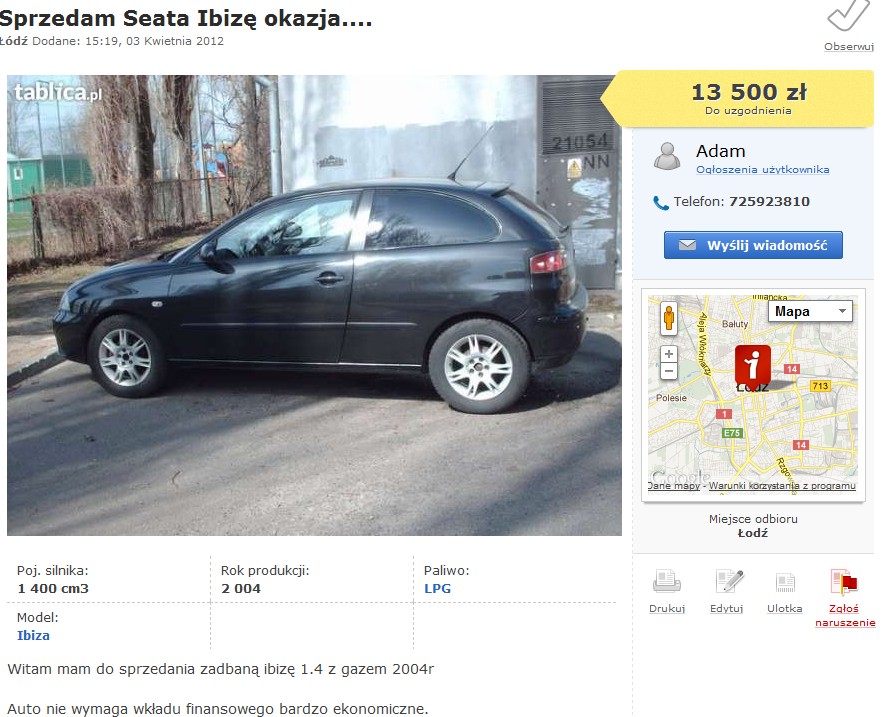Click the Zgłoś naruszenie flag icon
The height and width of the screenshot is (717, 890).
(x=843, y=582)
